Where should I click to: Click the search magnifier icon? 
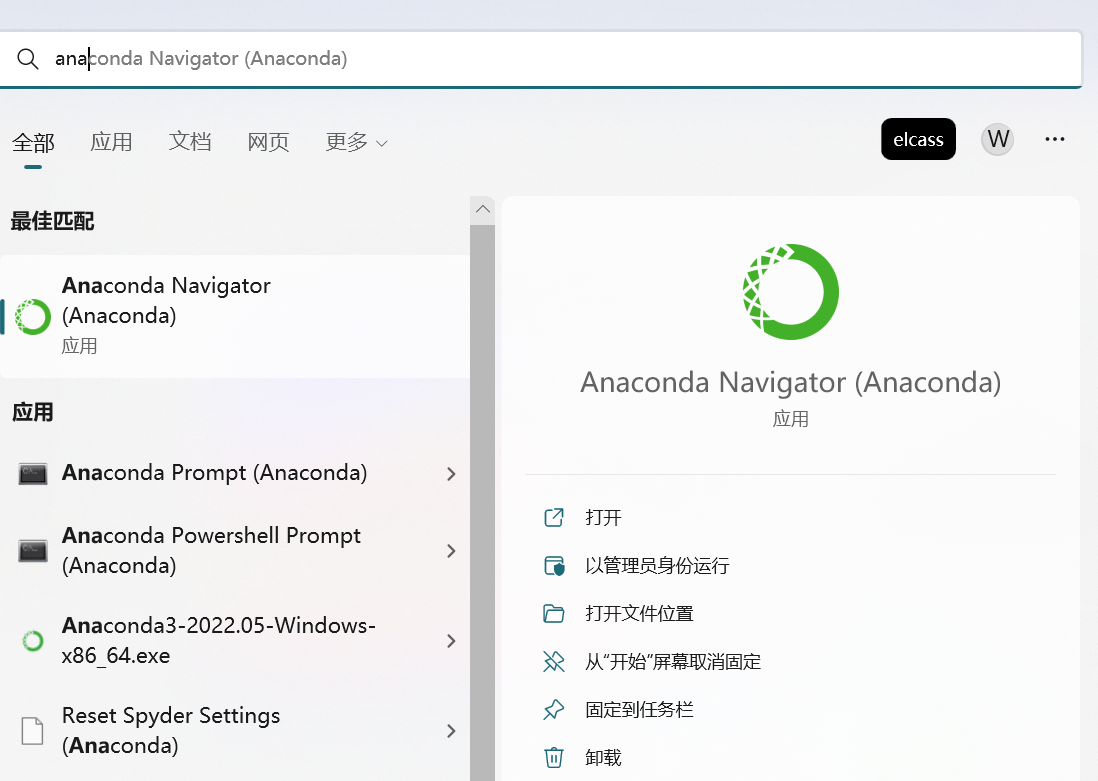click(28, 59)
